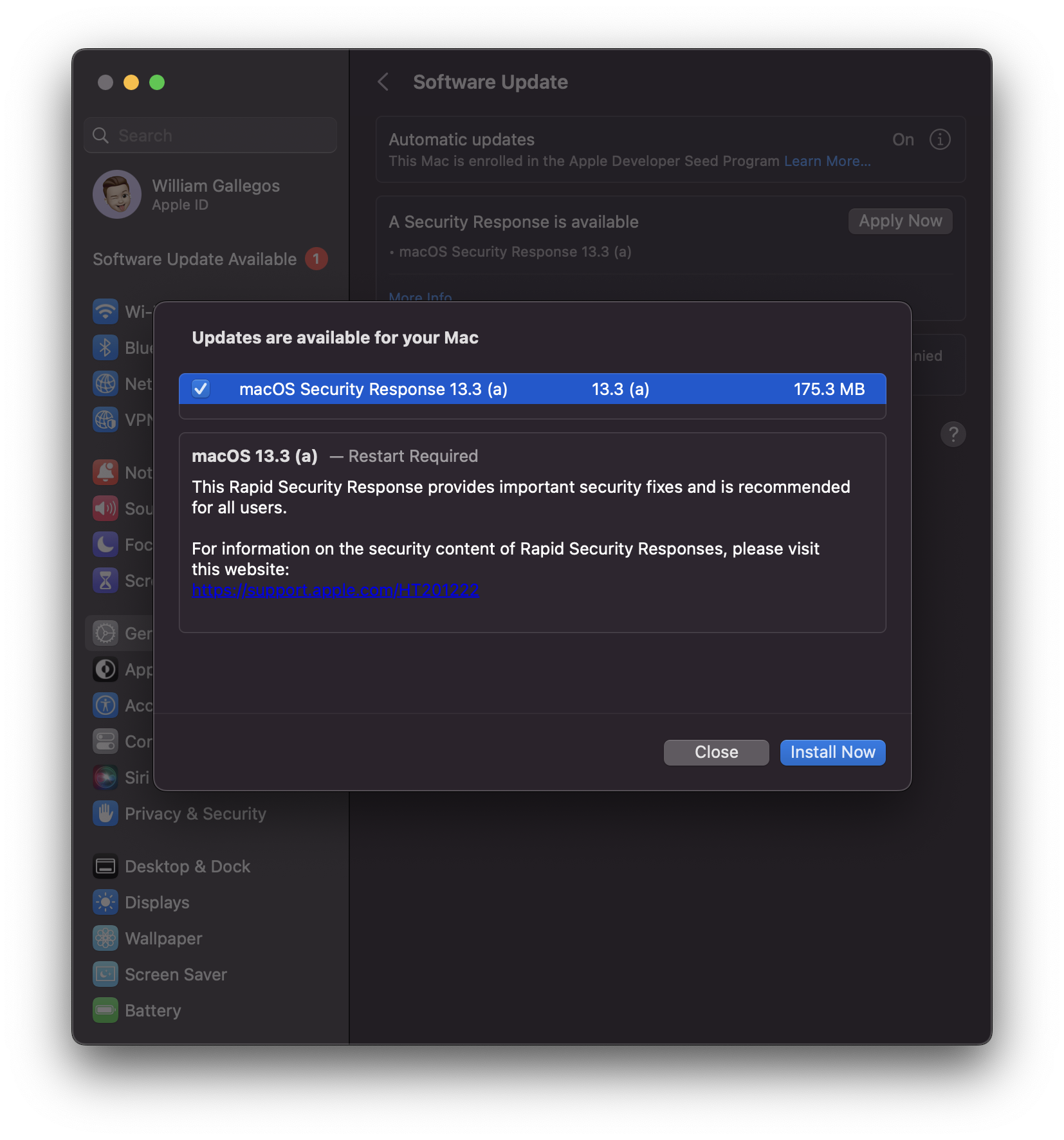Open the Appearance icon in sidebar
Viewport: 1064px width, 1140px height.
[105, 670]
